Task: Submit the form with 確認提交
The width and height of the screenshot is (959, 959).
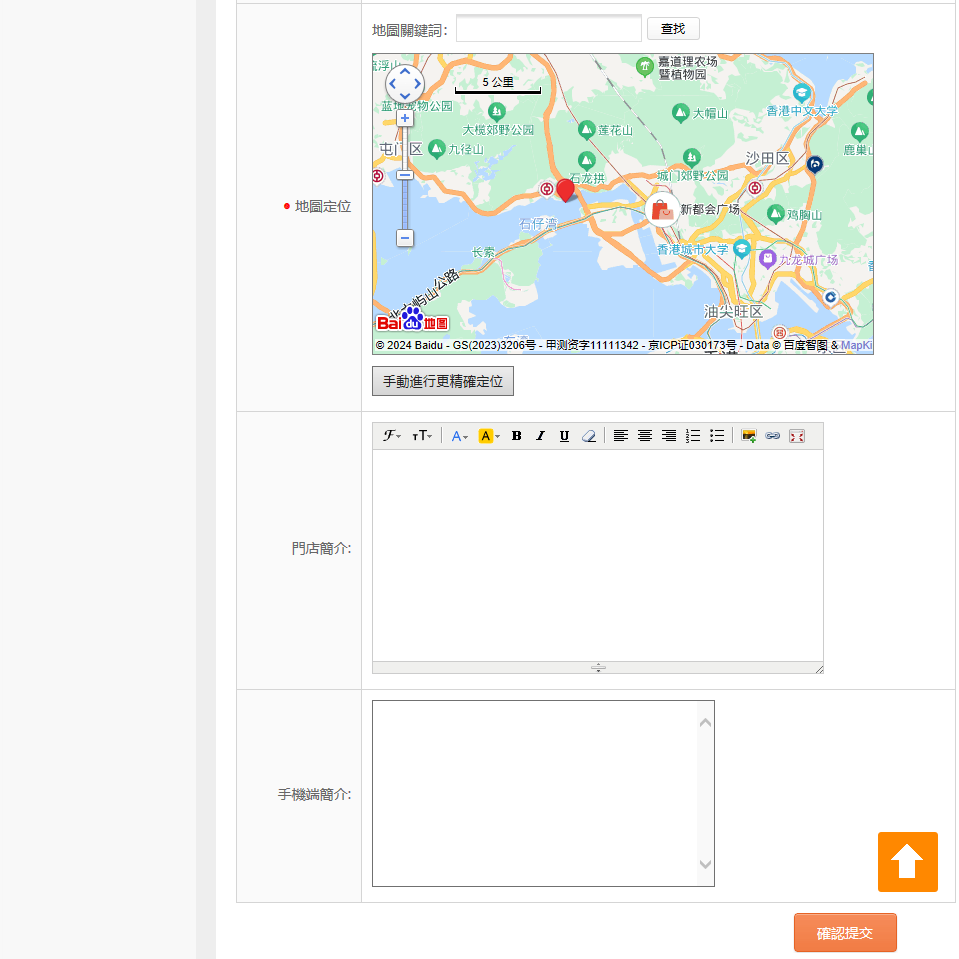Action: [x=845, y=933]
